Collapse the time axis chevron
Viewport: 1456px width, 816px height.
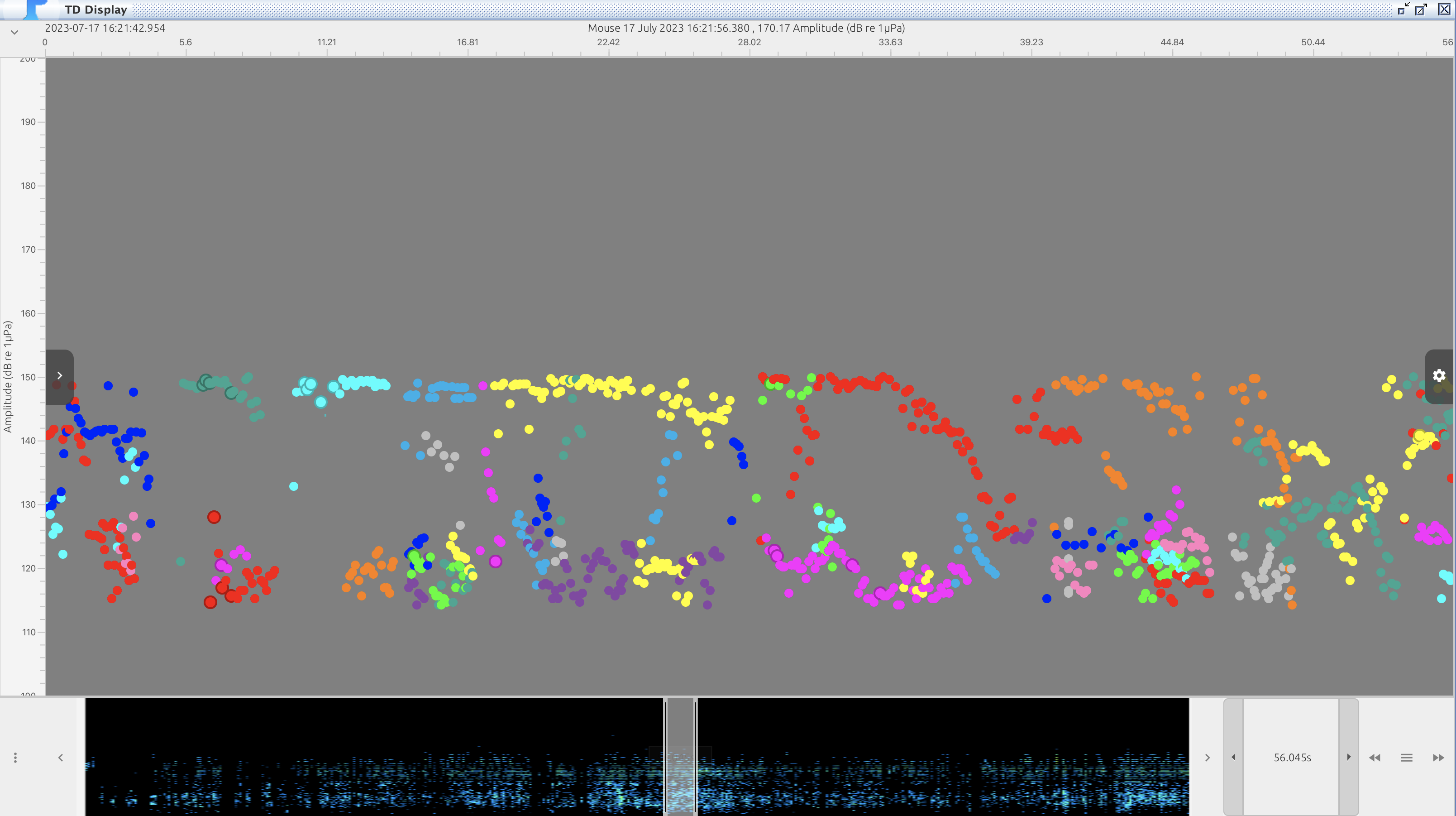14,32
